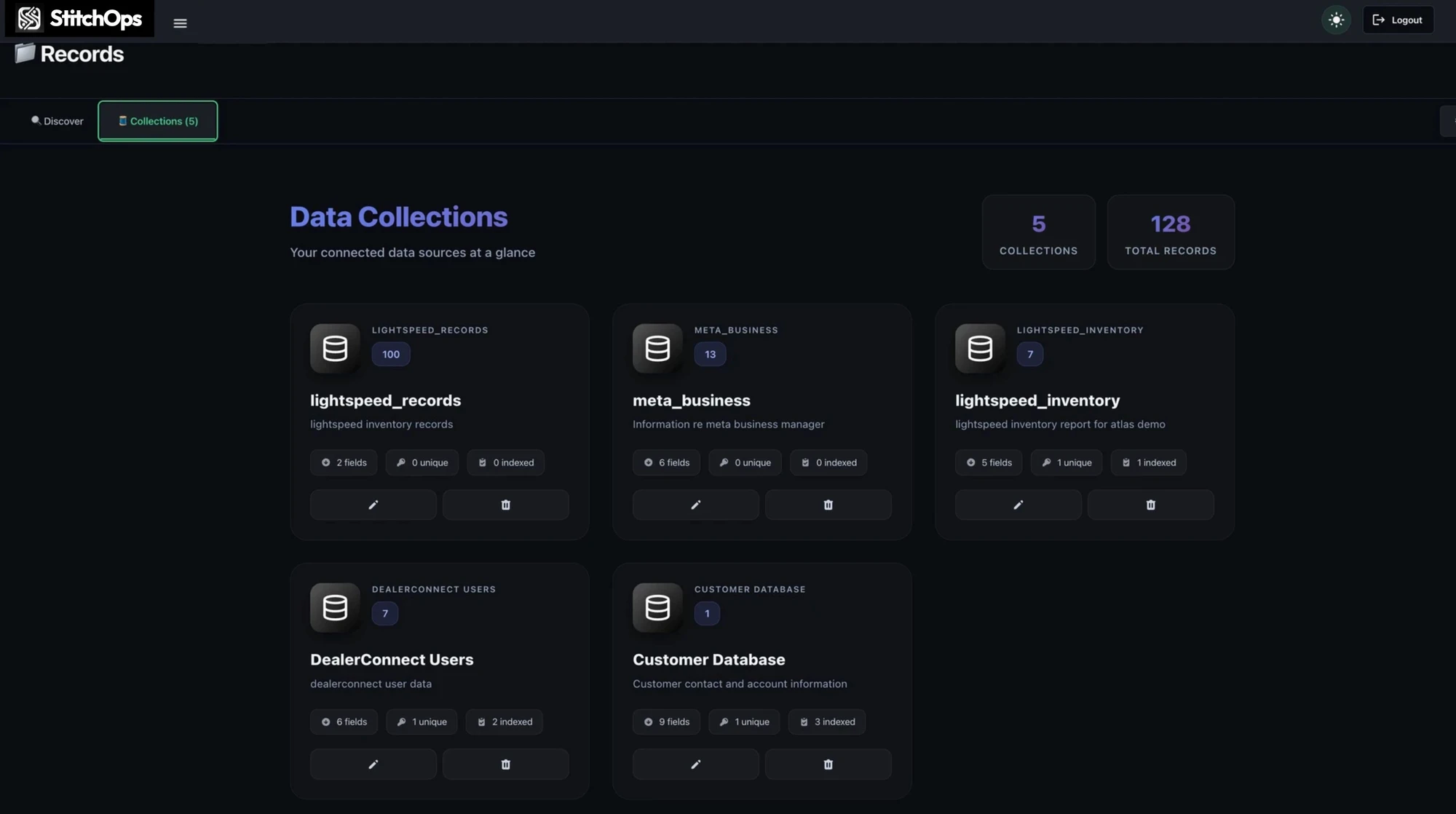The width and height of the screenshot is (1456, 814).
Task: Click the 5 Collections stat card
Action: click(x=1038, y=232)
